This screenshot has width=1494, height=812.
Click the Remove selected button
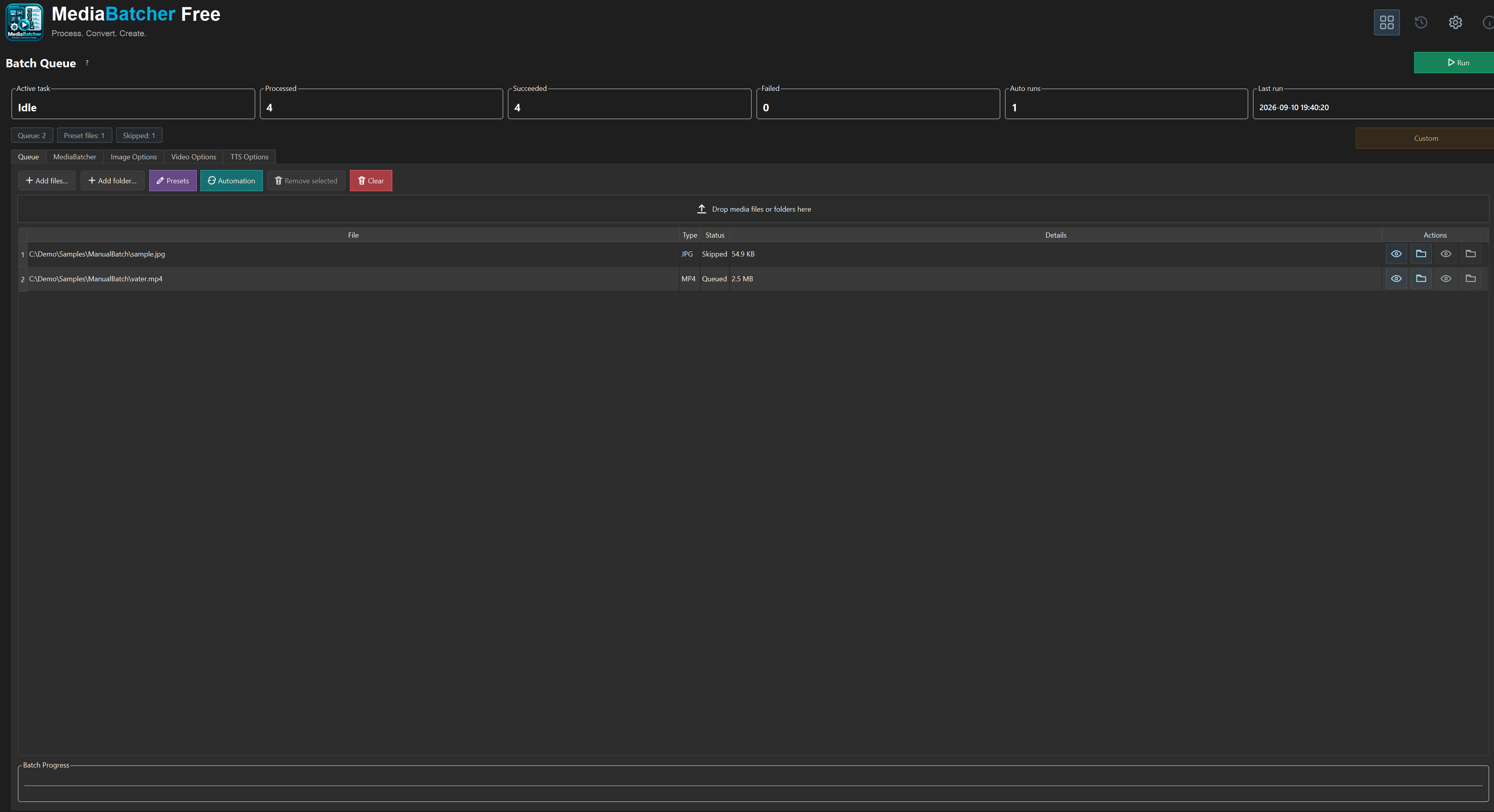pos(306,181)
